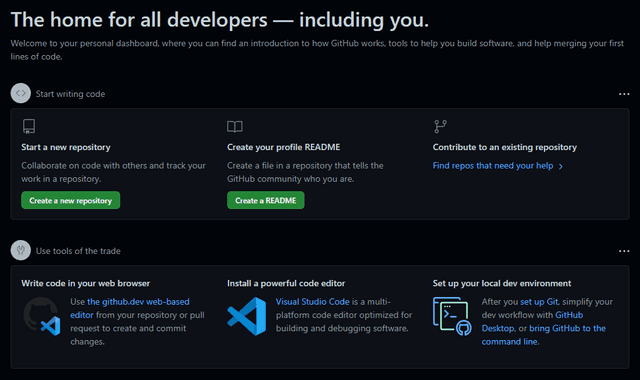Click the large Visual Studio Code logo

pyautogui.click(x=247, y=316)
